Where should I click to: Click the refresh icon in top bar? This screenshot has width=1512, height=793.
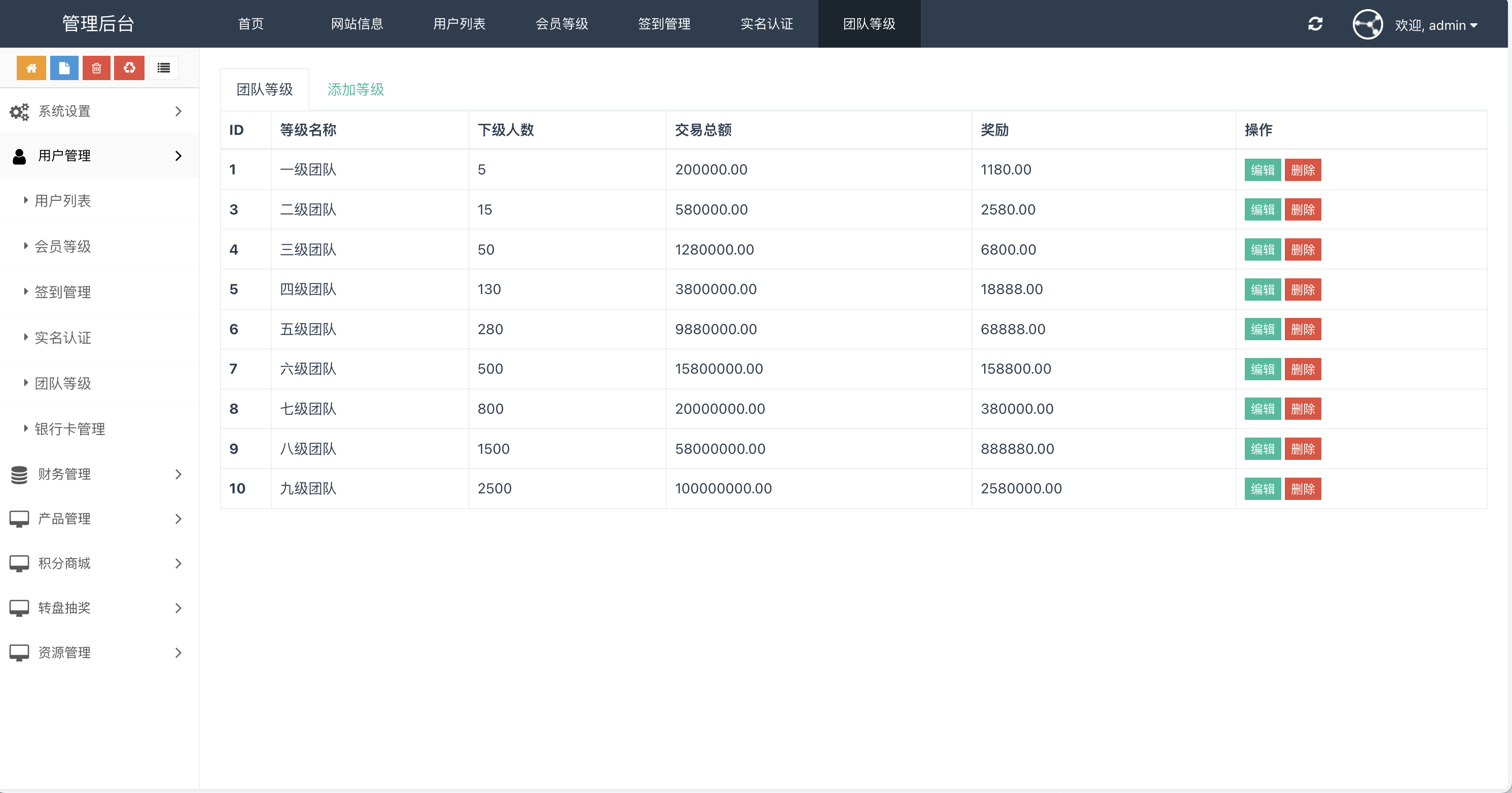click(1315, 24)
